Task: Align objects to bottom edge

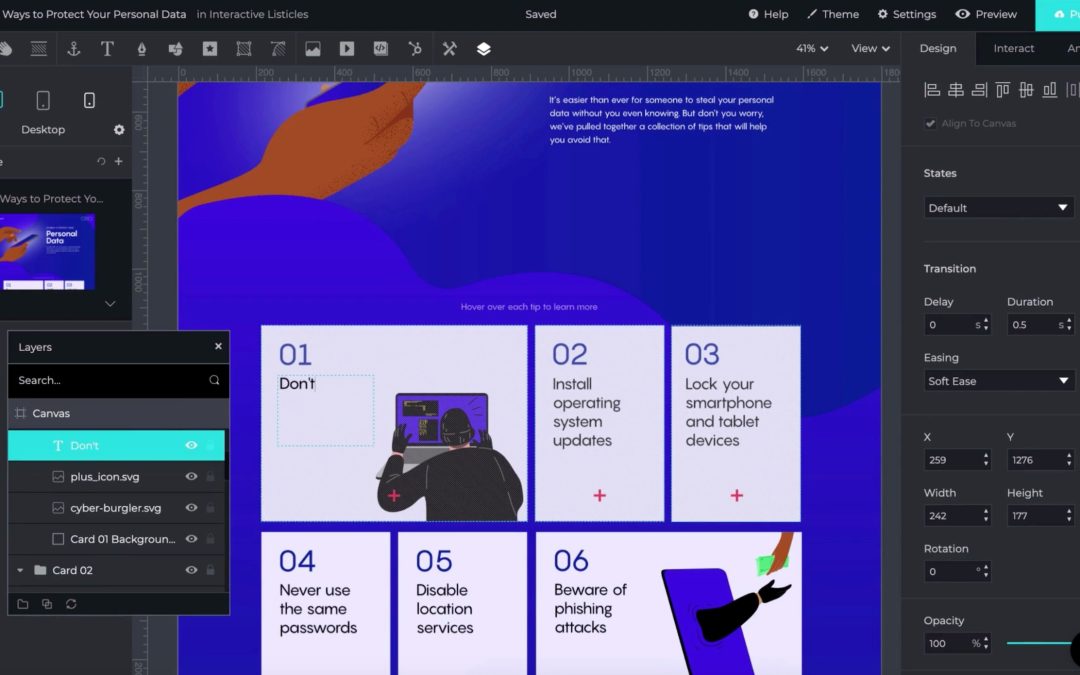Action: pos(1050,90)
